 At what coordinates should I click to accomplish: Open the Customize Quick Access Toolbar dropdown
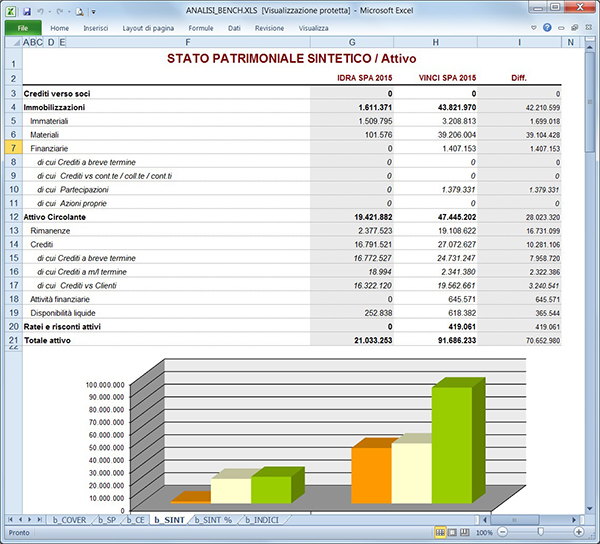tap(93, 12)
